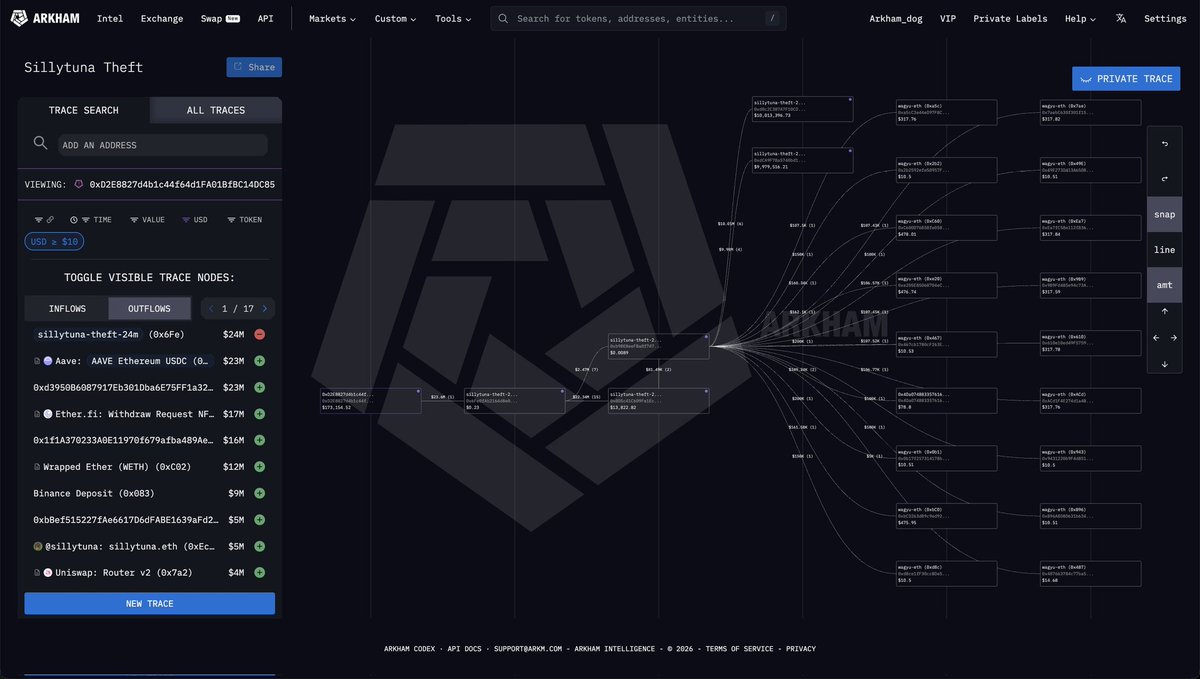Go to previous page of trace nodes
The width and height of the screenshot is (1200, 679).
210,309
